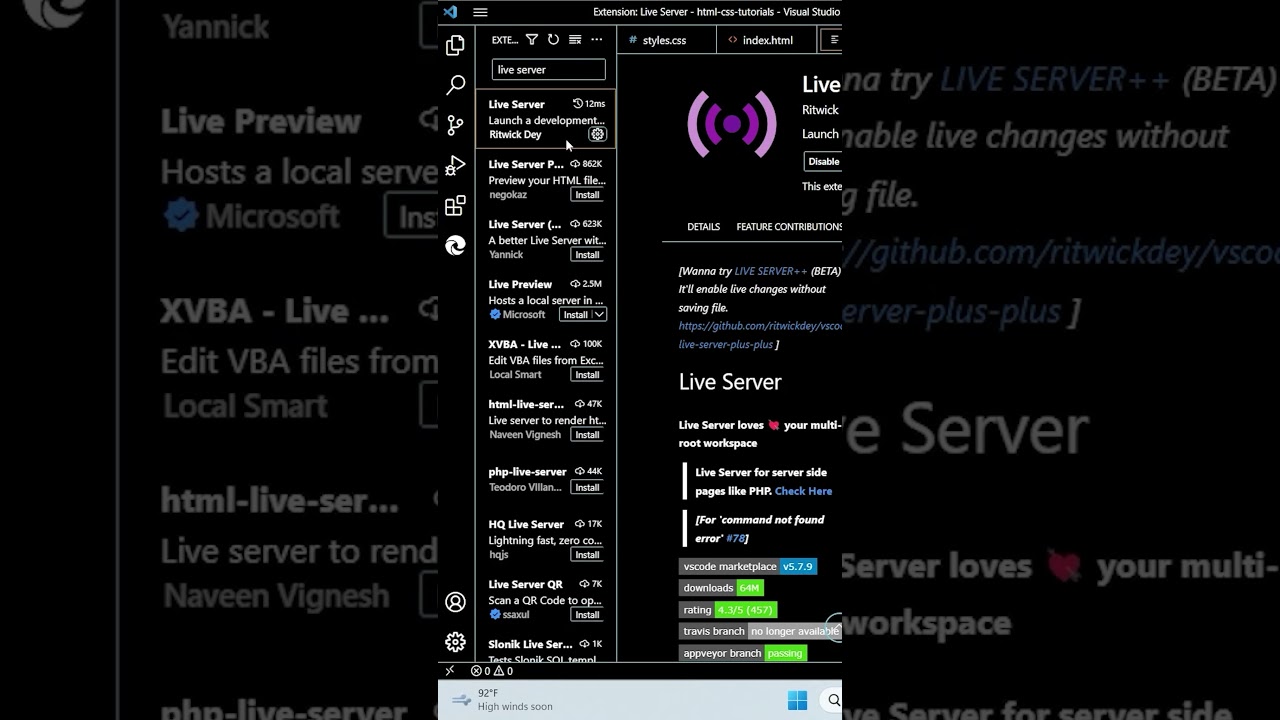Viewport: 1280px width, 720px height.
Task: Click appveyor branch passing badge
Action: point(743,653)
